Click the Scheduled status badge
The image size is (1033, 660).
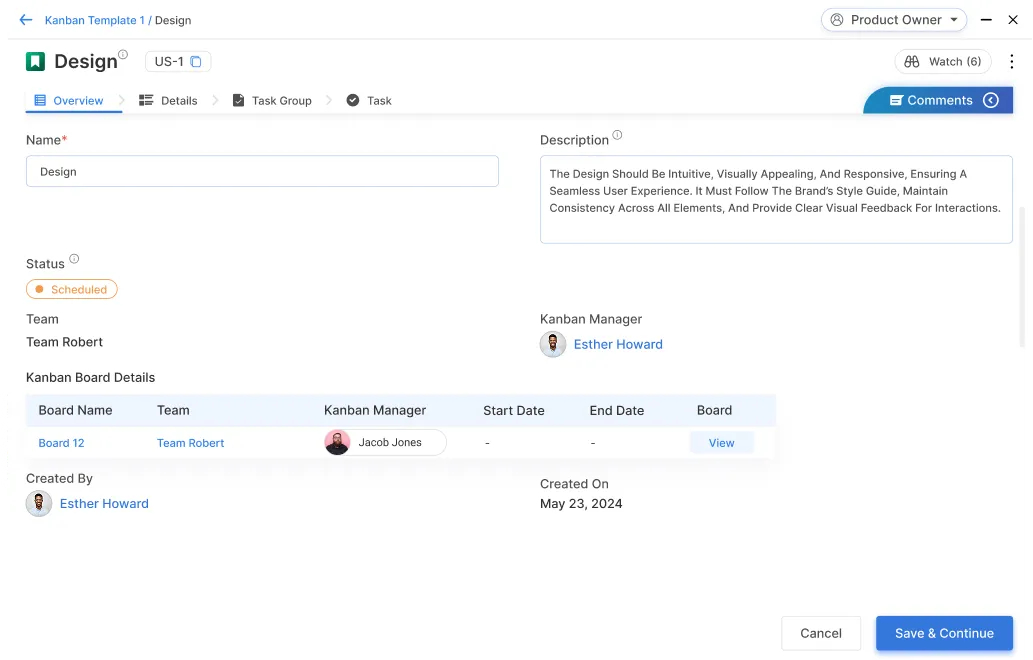tap(71, 289)
